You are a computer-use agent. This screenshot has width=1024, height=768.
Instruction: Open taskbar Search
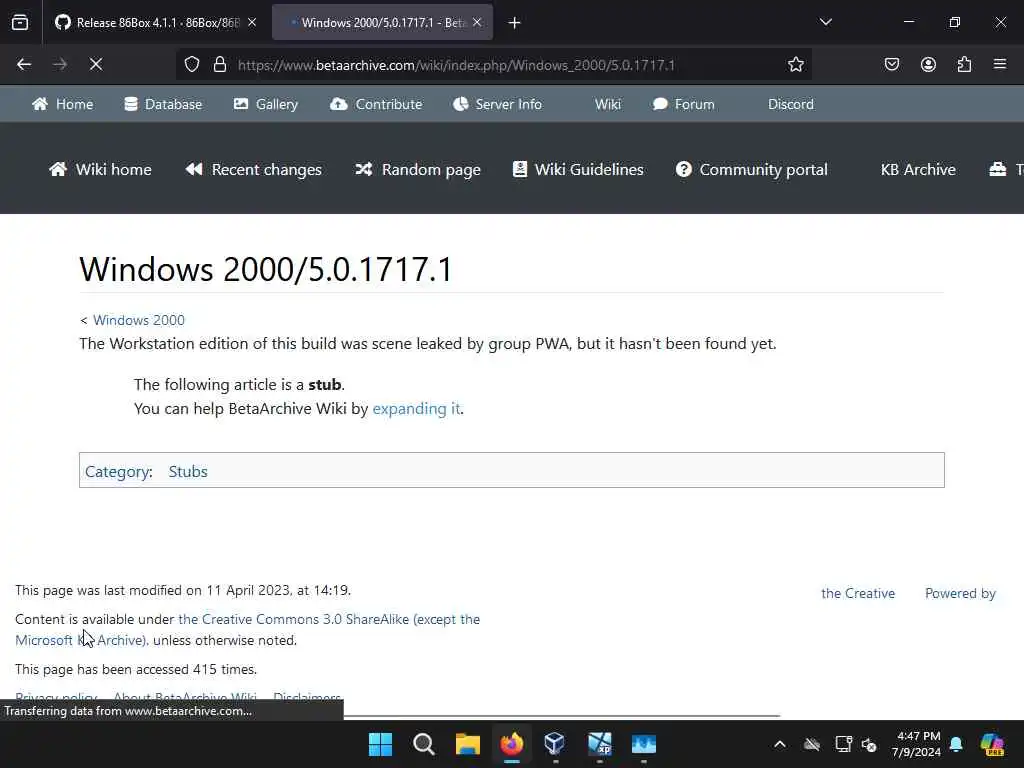[424, 744]
